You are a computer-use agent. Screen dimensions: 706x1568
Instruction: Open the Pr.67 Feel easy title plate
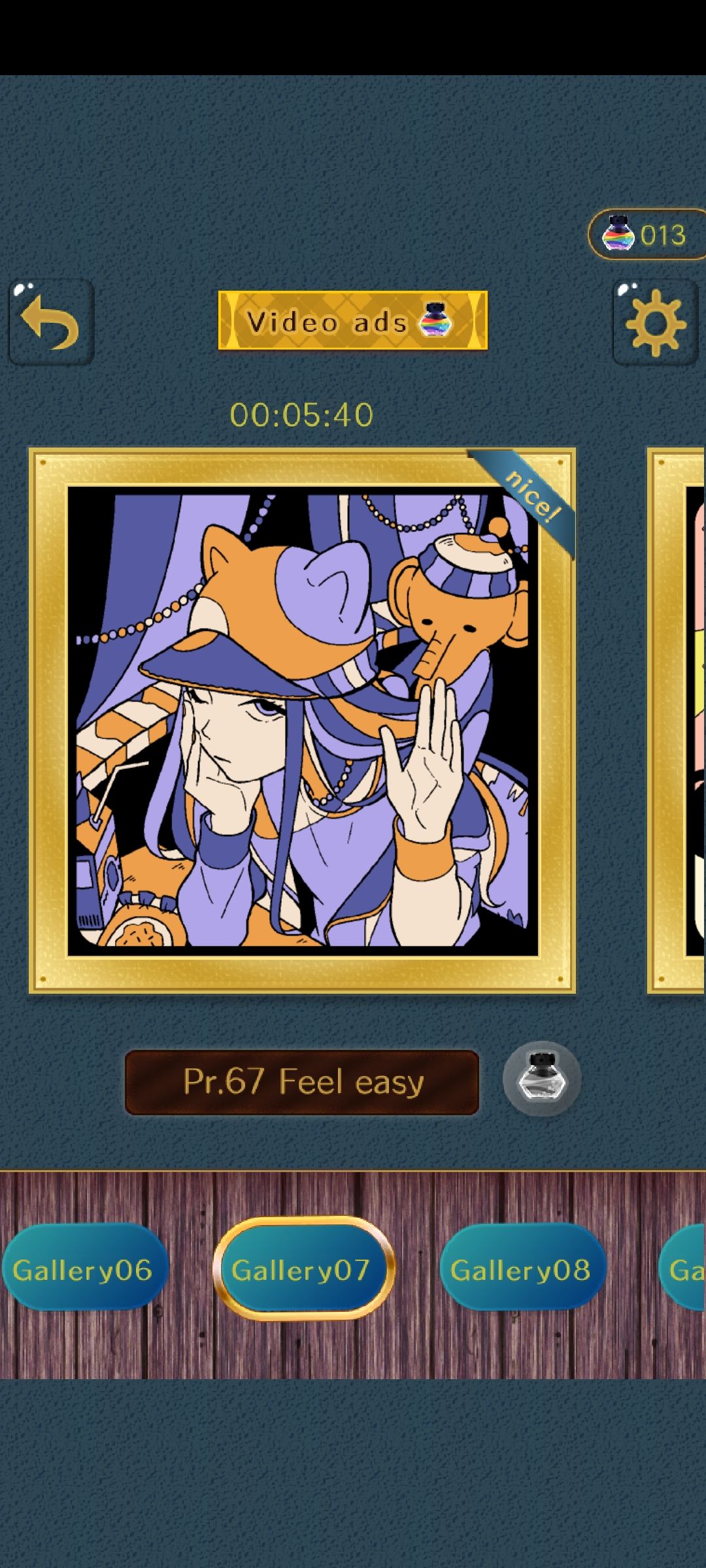(302, 1082)
